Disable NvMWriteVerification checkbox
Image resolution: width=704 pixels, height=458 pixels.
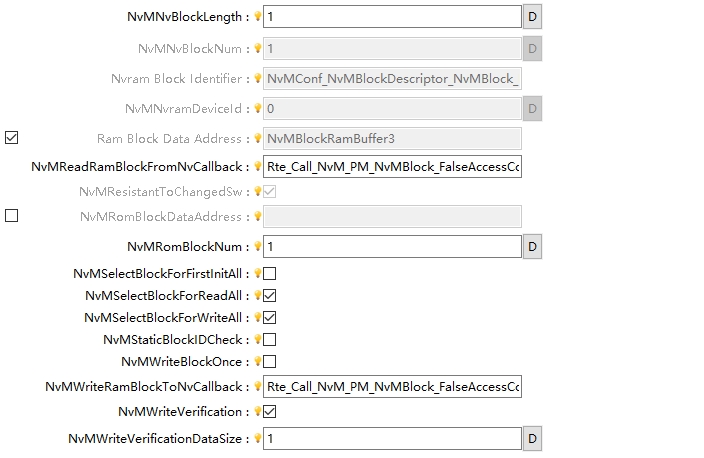click(x=270, y=411)
